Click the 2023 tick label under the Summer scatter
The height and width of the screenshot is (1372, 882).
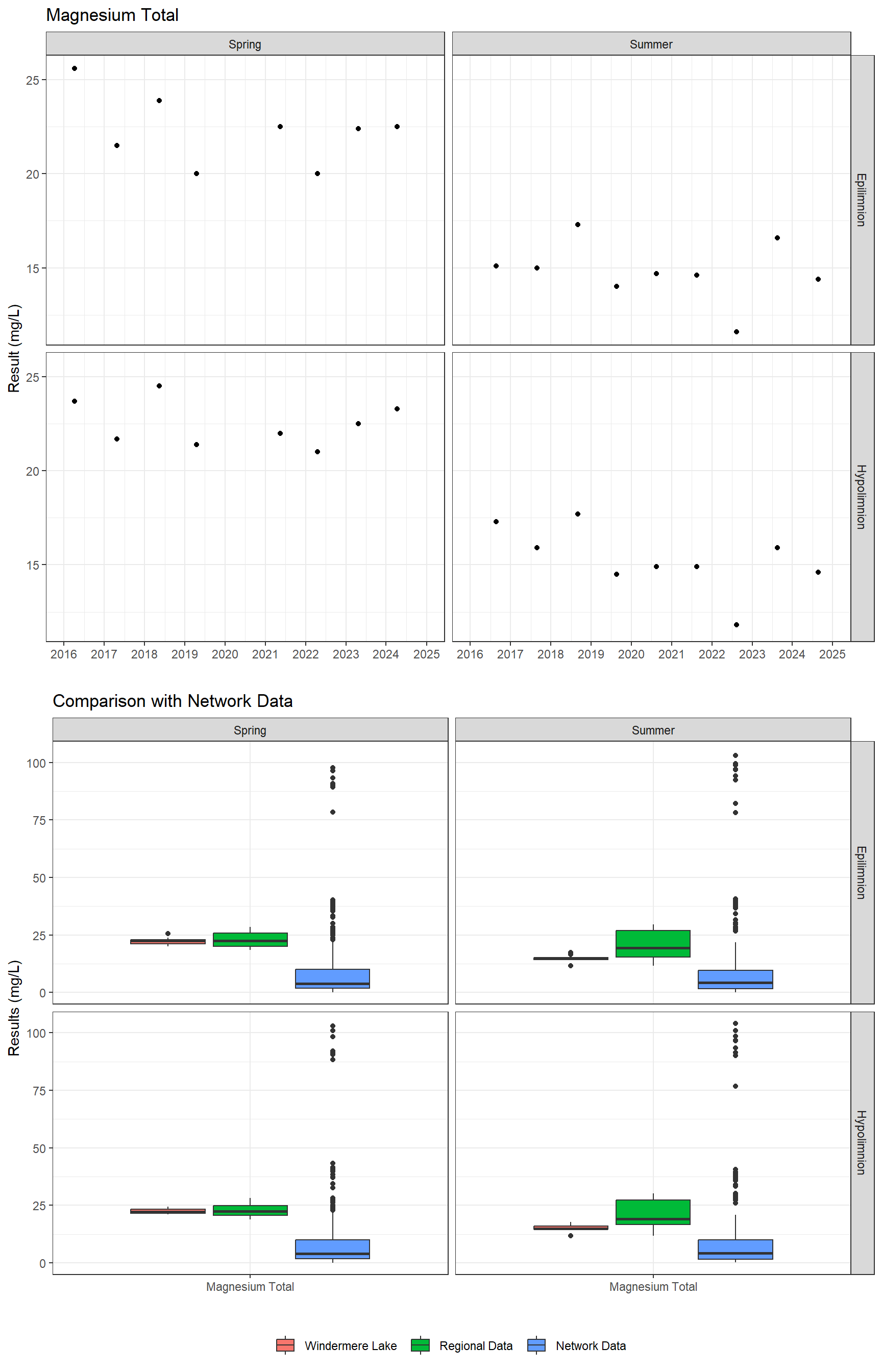(752, 654)
